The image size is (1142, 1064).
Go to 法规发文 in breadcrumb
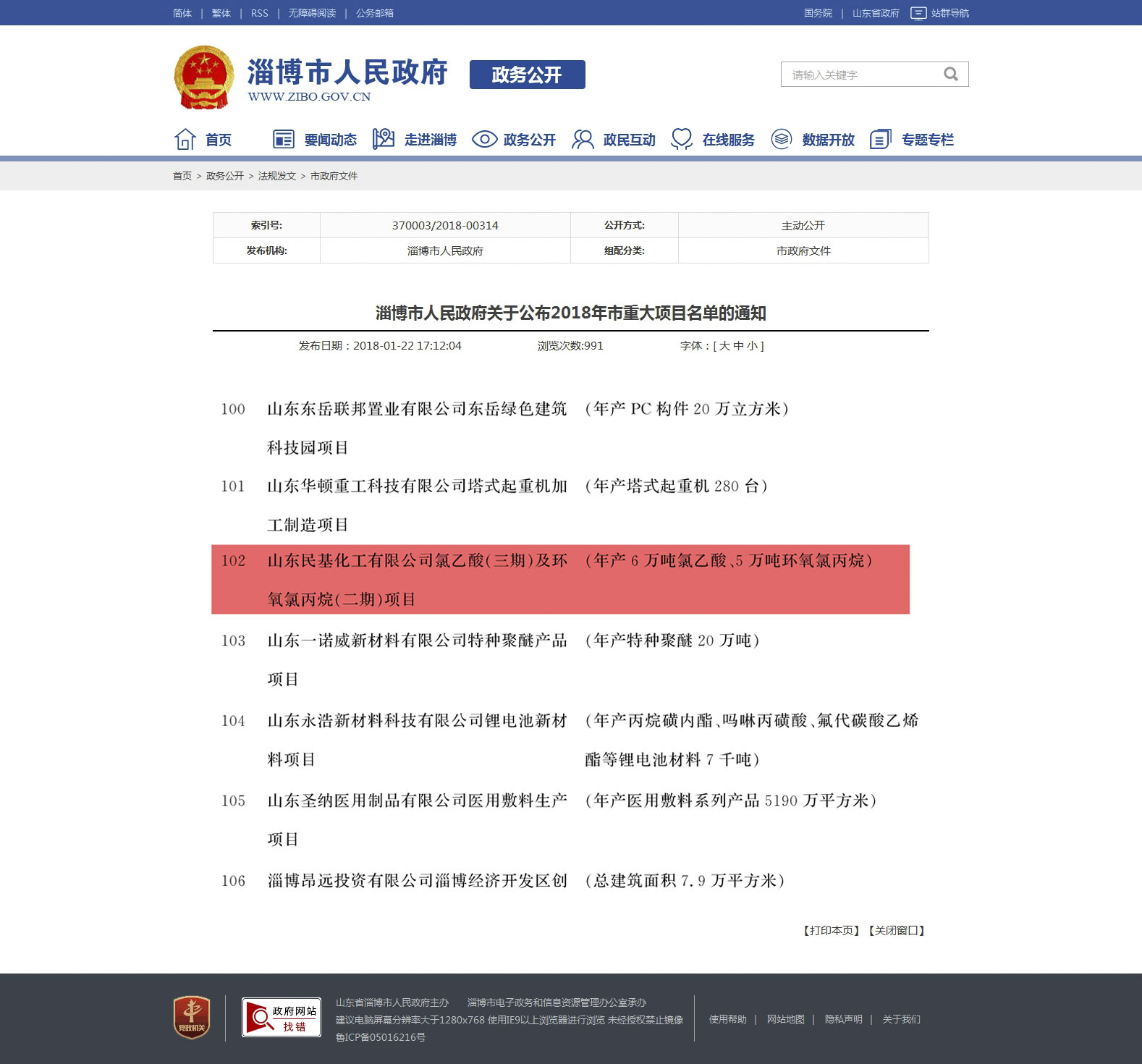coord(276,176)
